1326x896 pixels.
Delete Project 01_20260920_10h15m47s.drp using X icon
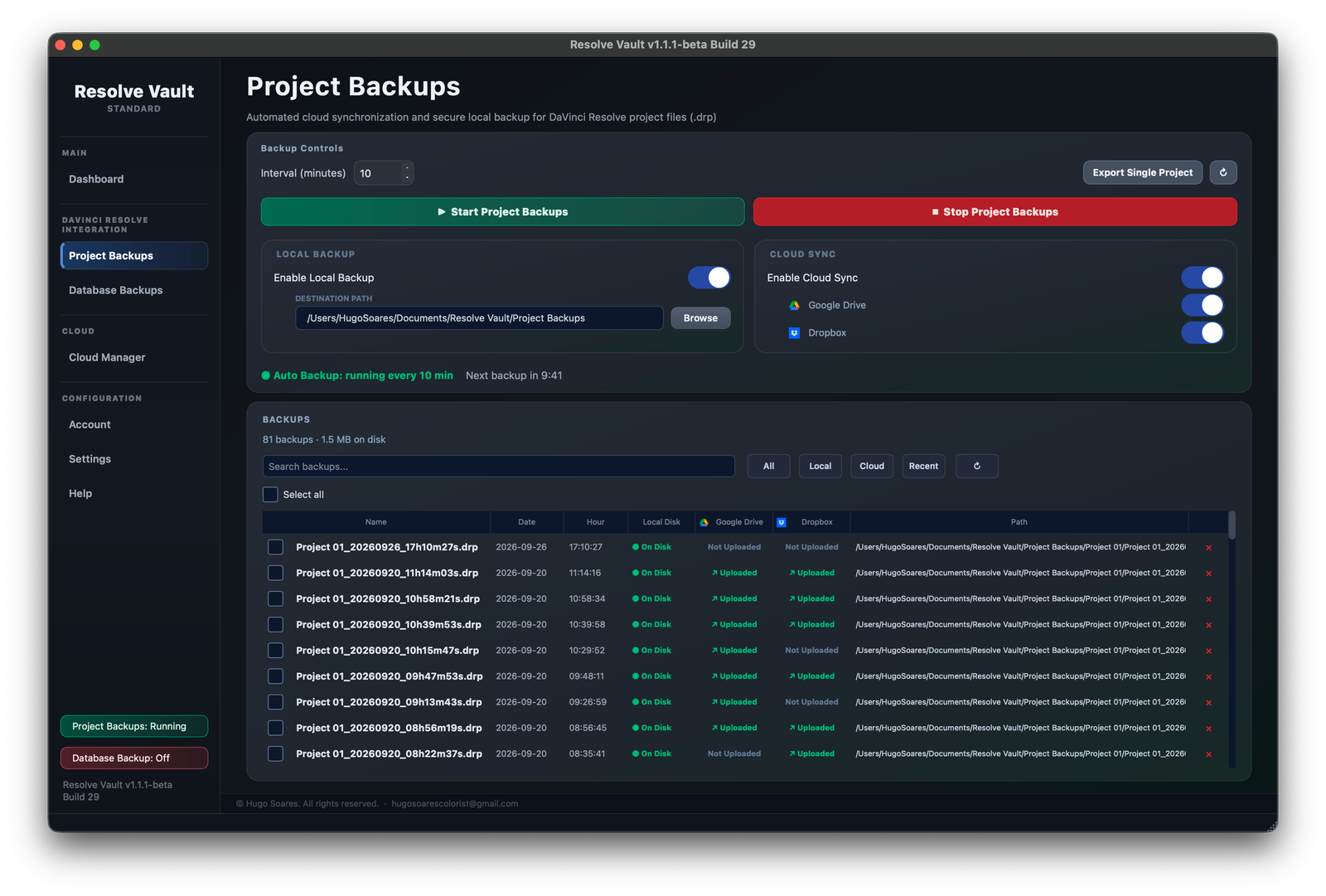coord(1208,651)
